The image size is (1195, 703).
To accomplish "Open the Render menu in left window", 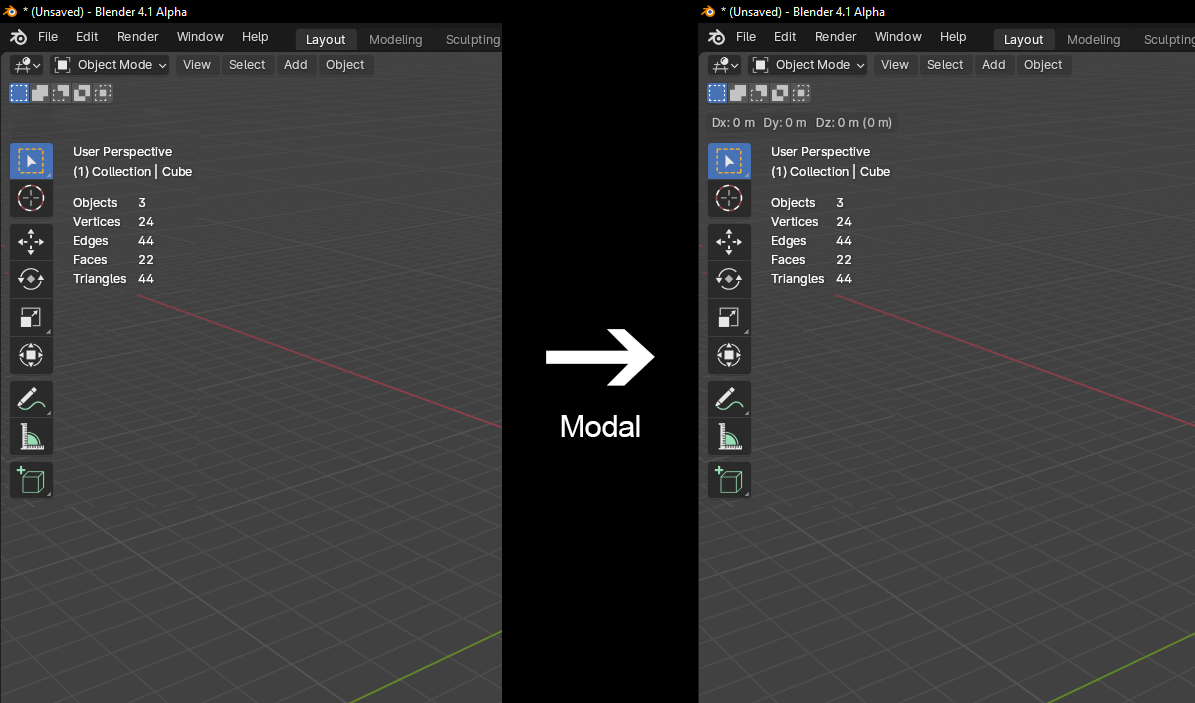I will tap(137, 37).
